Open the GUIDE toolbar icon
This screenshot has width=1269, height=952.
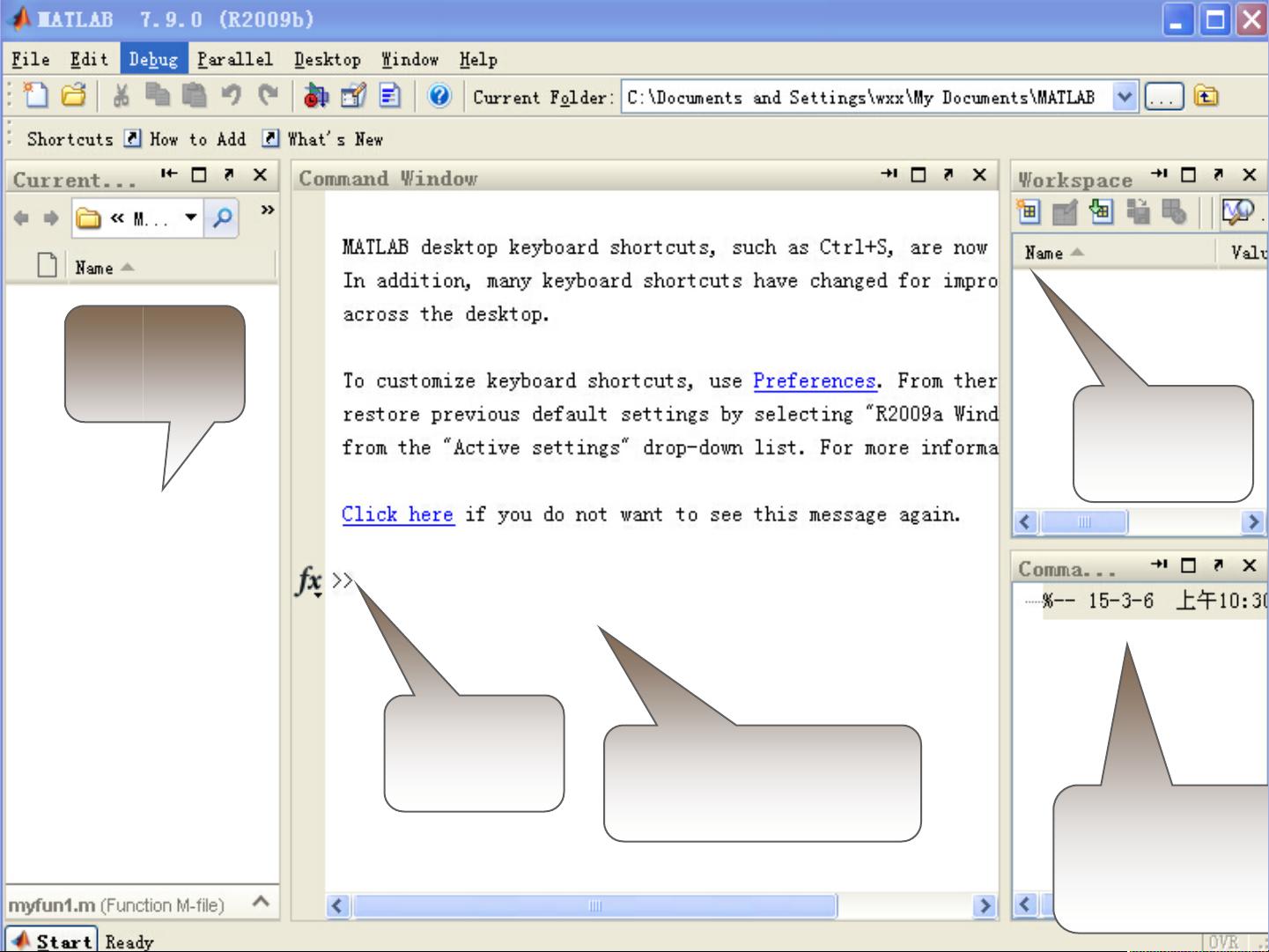[353, 95]
